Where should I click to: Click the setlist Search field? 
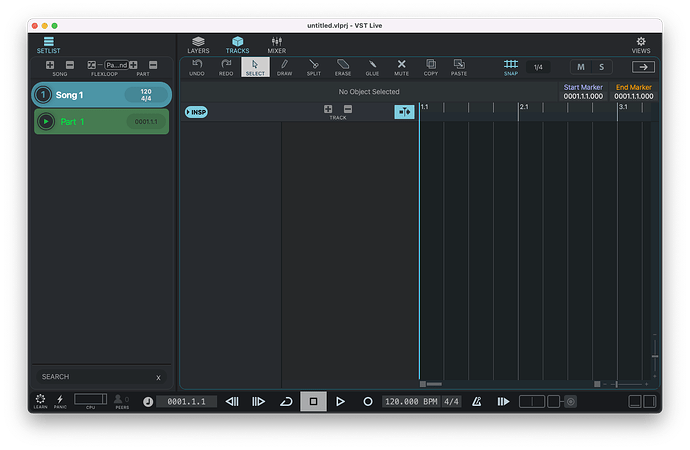[x=95, y=377]
